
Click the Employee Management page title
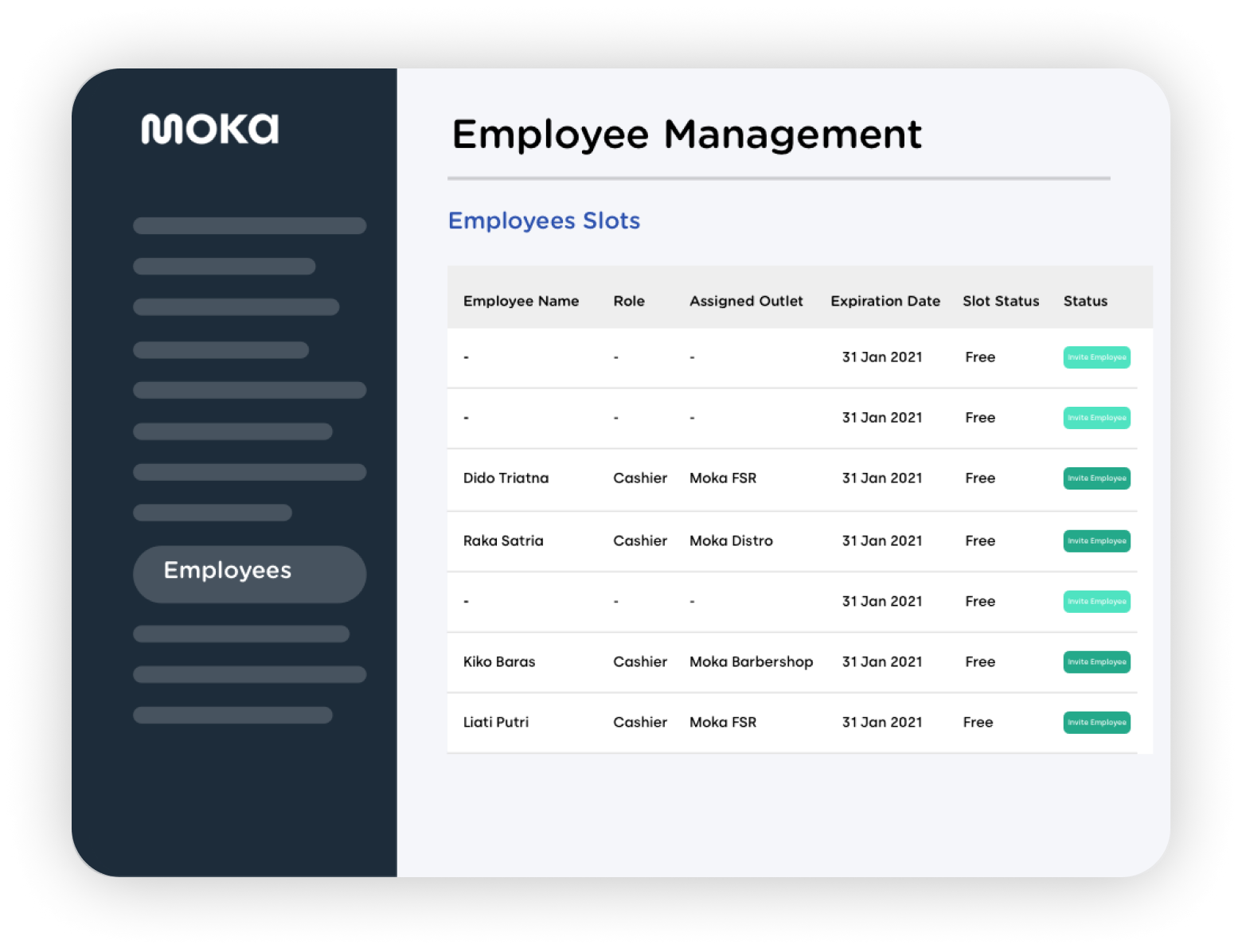[x=686, y=134]
